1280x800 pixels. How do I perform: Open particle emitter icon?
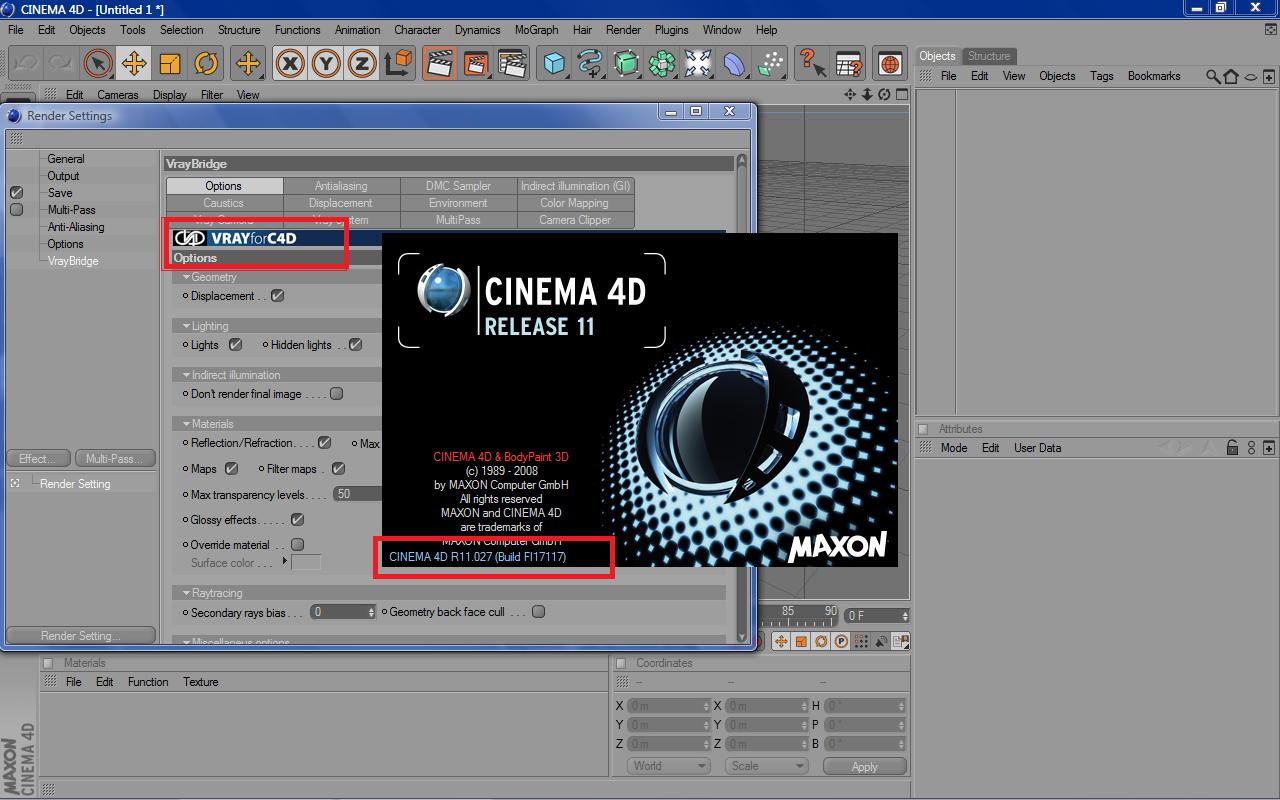[770, 64]
